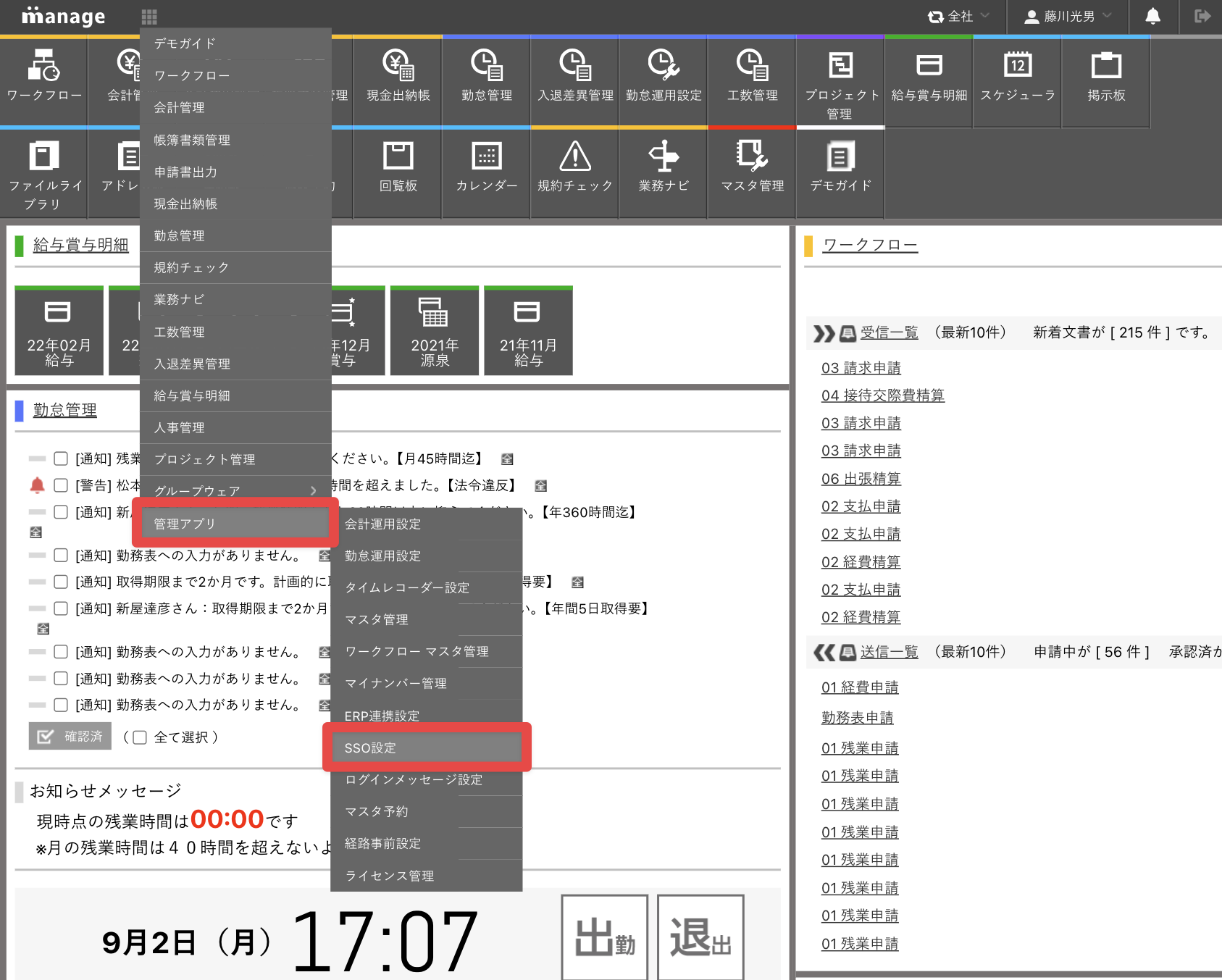Open the 01 経費申請 link
The height and width of the screenshot is (980, 1222).
[859, 687]
